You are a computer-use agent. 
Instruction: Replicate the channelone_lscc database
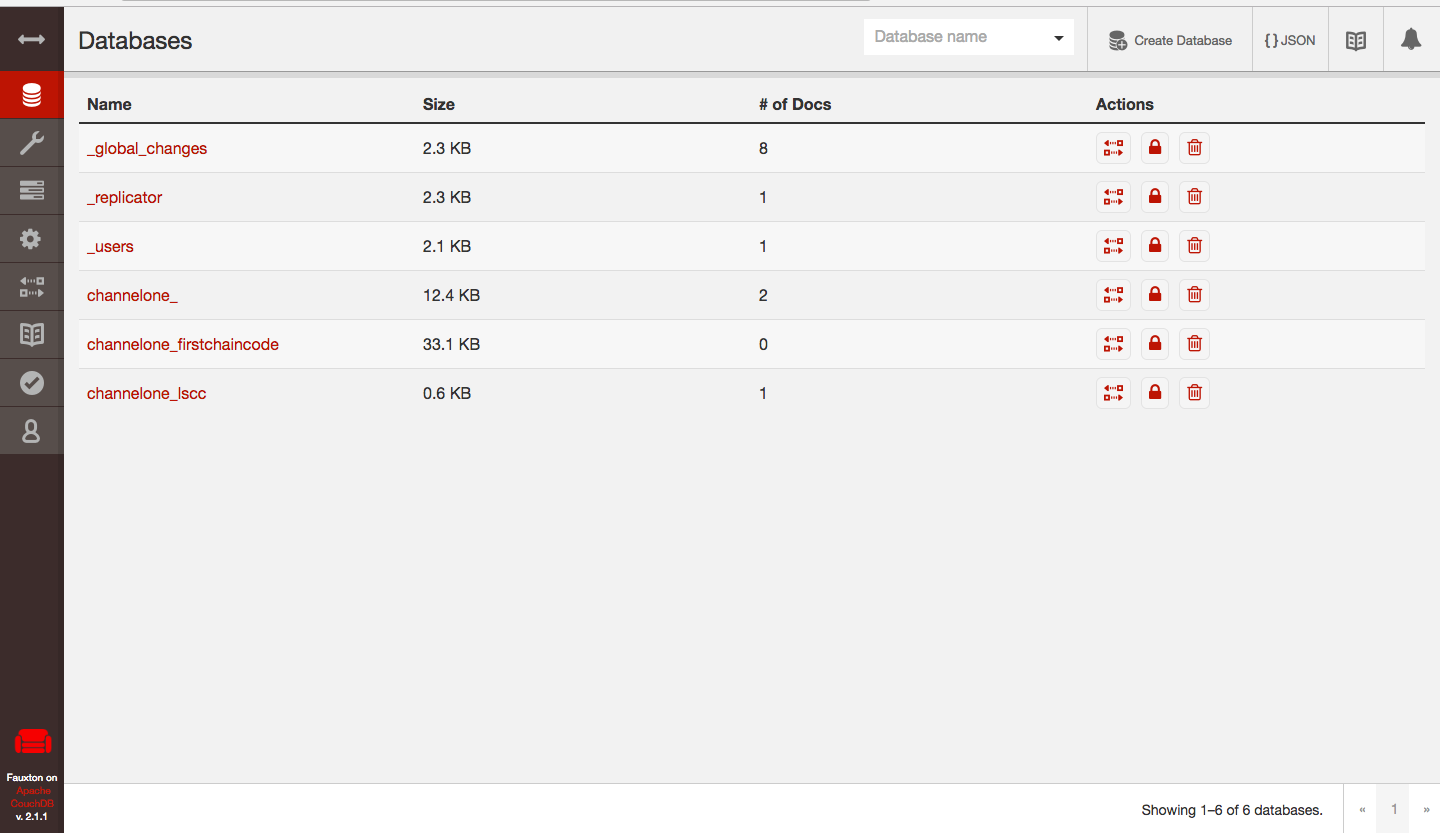pos(1113,393)
